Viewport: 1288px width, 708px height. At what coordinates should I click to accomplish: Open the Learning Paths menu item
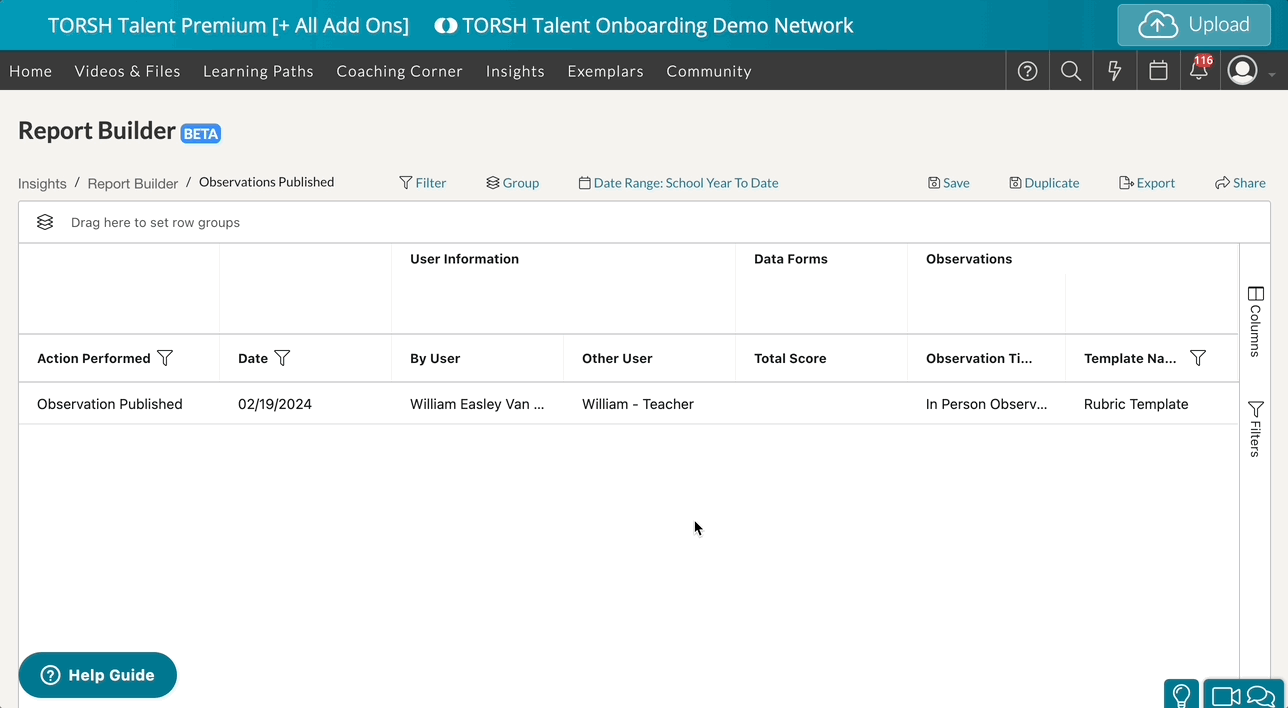(258, 71)
